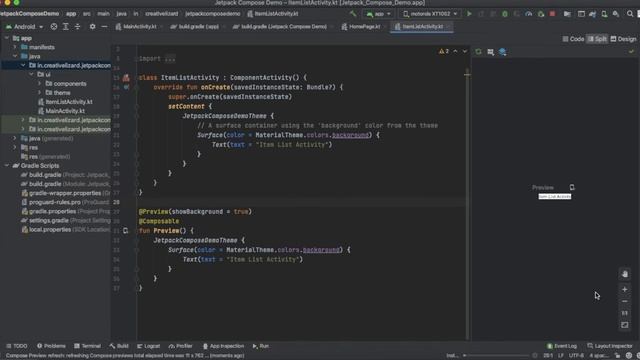Click the Select Opened File target icon
The height and width of the screenshot is (360, 640).
(54, 27)
